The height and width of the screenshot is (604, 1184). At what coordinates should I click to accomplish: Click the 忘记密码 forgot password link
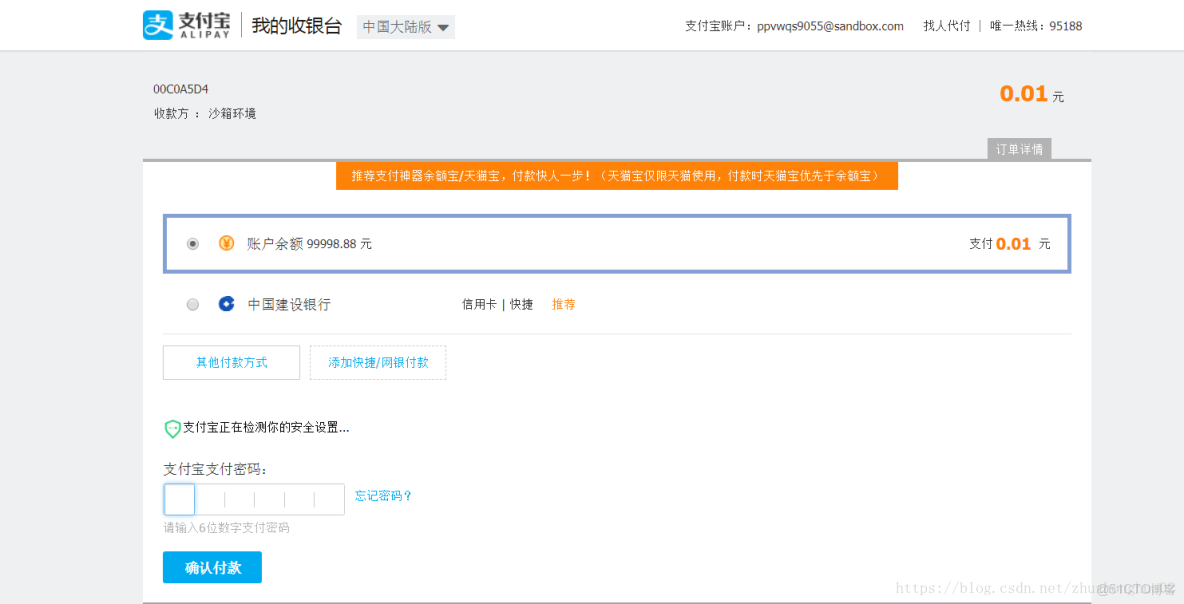383,498
